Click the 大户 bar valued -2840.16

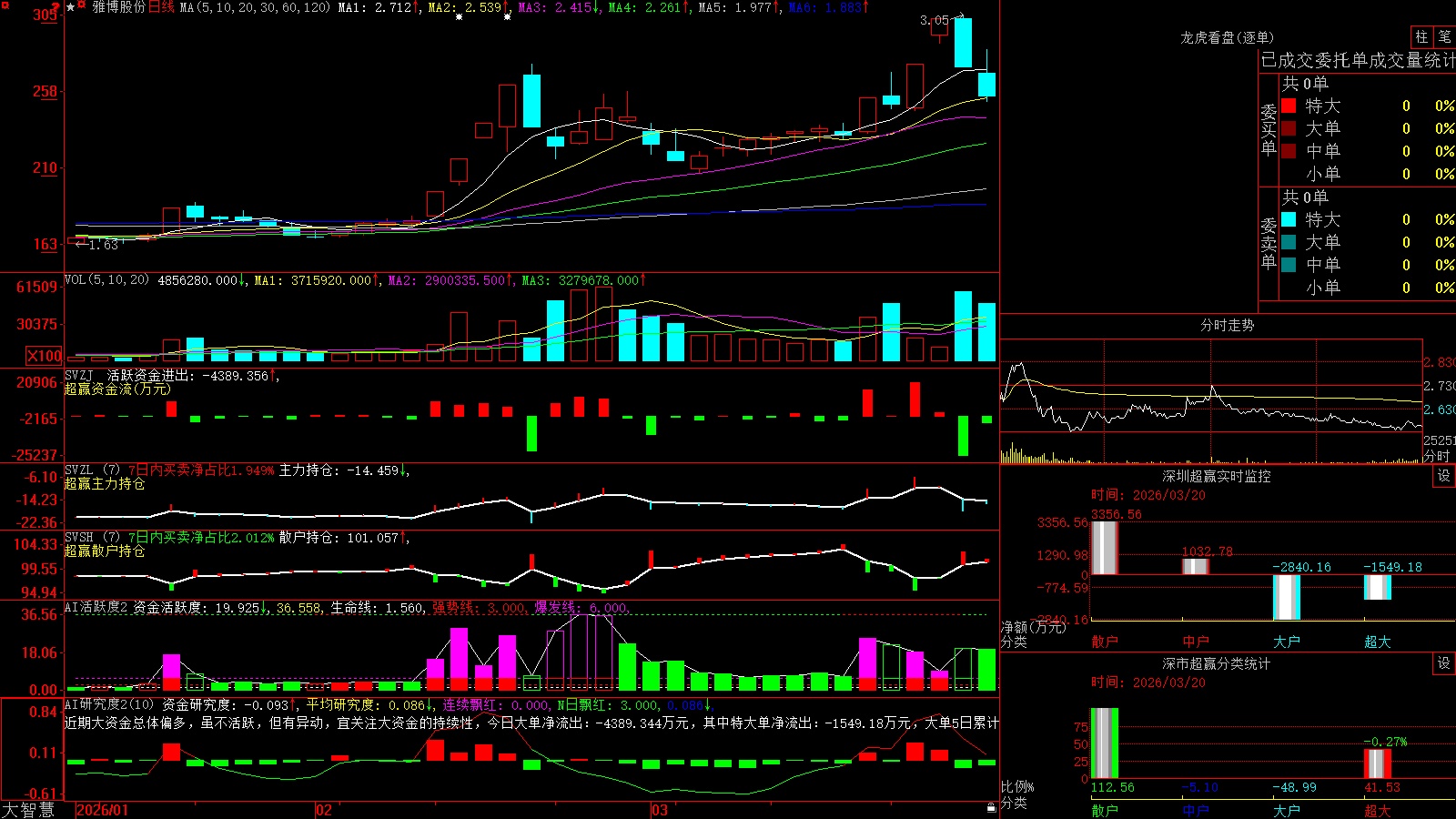pos(1287,597)
